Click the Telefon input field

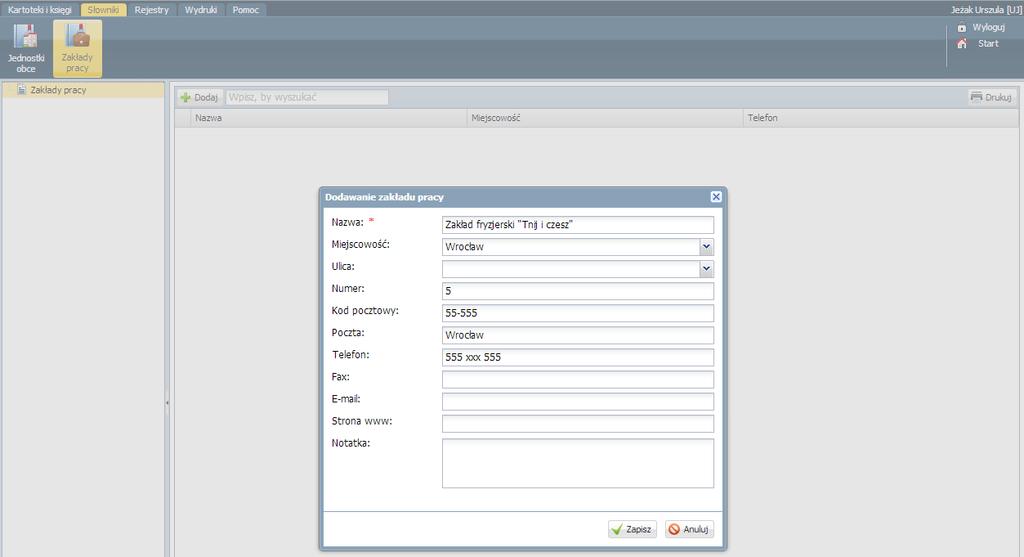(578, 358)
